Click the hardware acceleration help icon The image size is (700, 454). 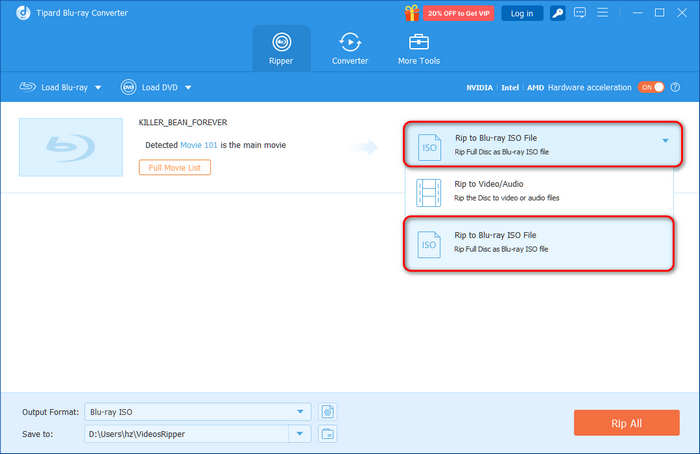coord(675,87)
